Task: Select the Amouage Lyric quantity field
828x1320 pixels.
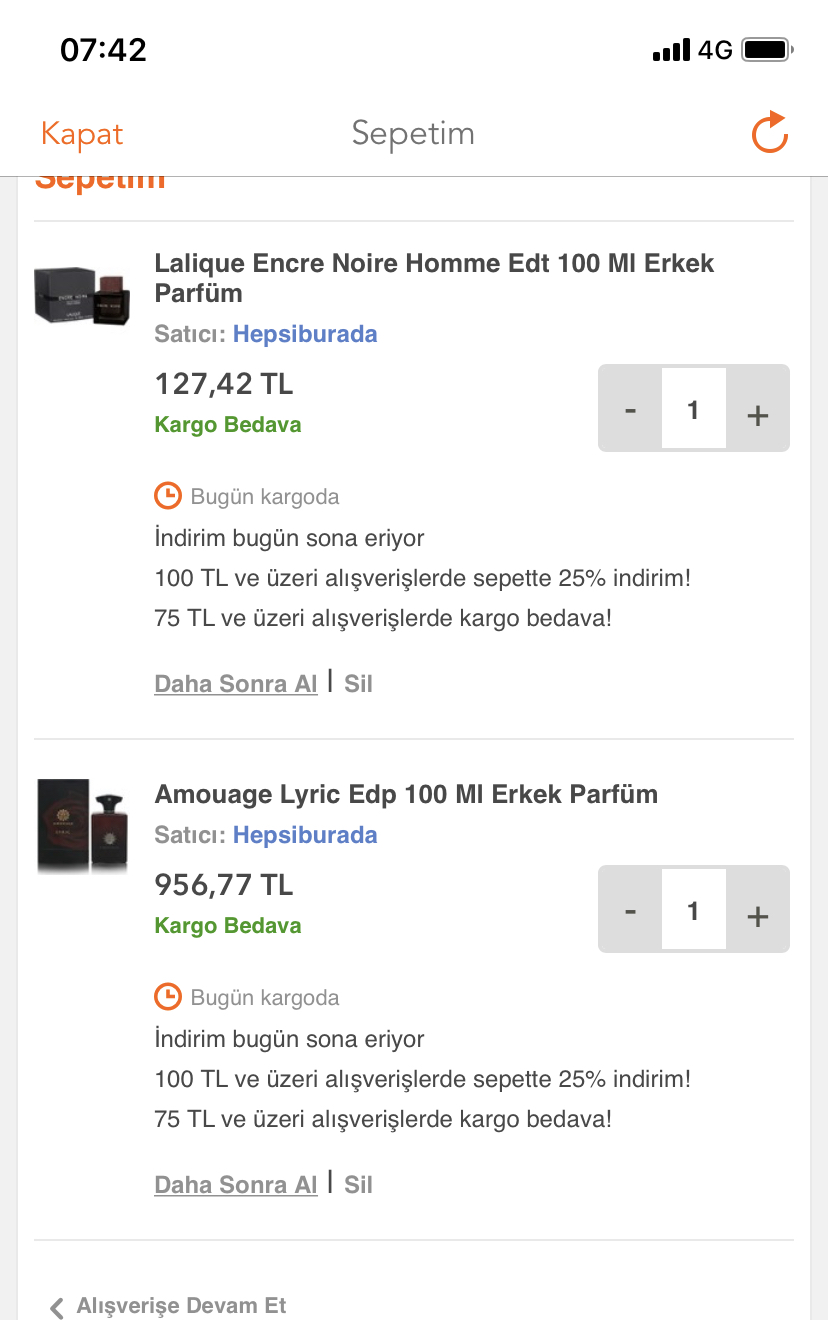Action: [x=693, y=909]
